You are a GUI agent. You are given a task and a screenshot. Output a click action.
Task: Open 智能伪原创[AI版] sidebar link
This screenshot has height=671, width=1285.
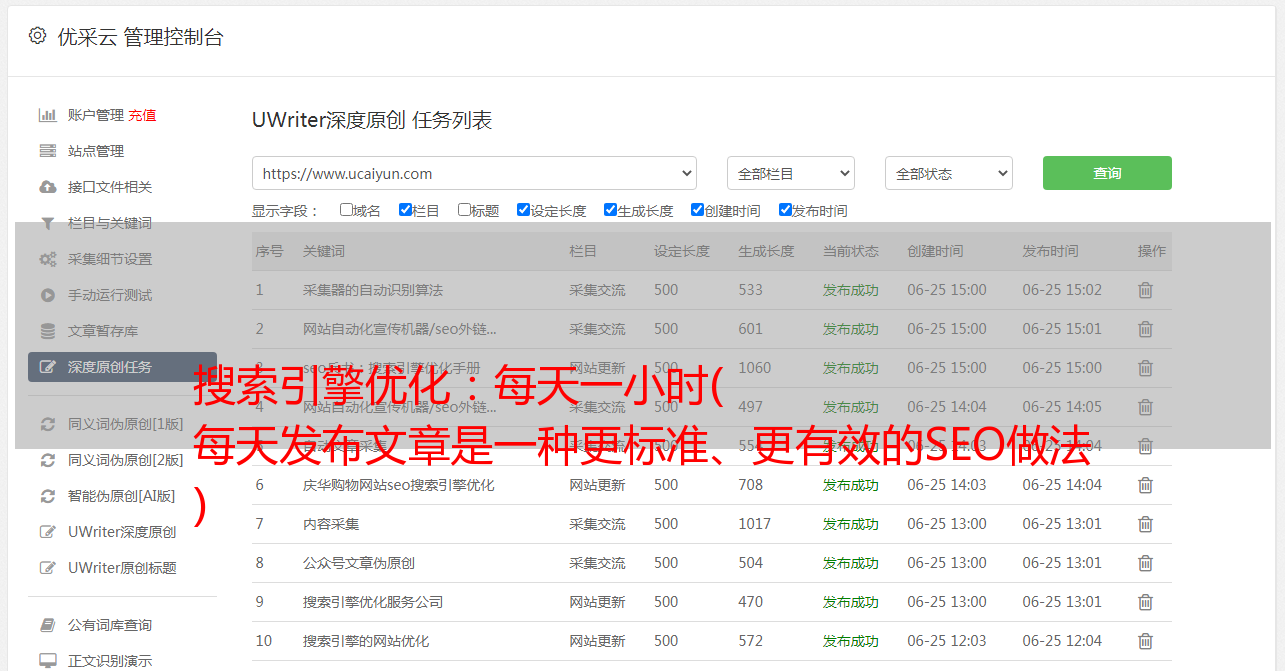[122, 496]
